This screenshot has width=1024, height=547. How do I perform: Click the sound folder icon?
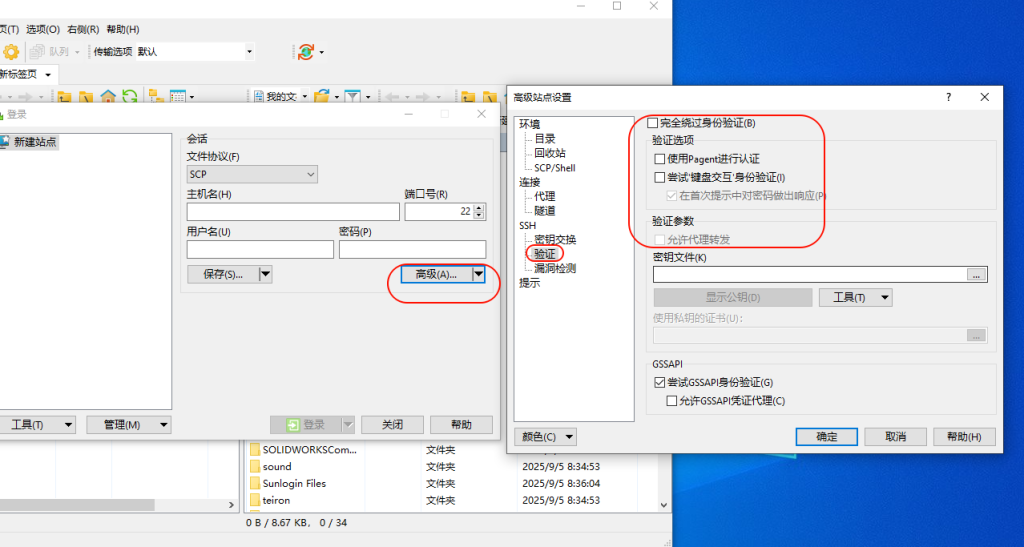pyautogui.click(x=255, y=467)
